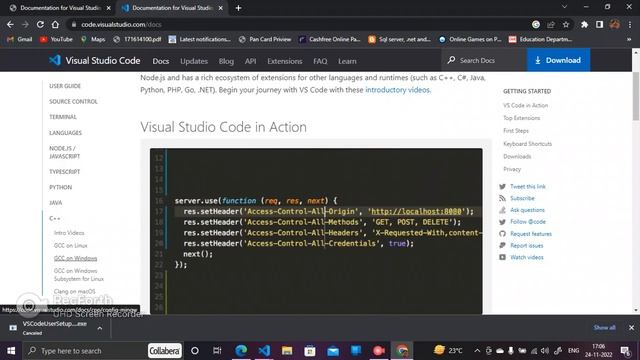Expand the Source Control sidebar section
640x360 pixels.
73,102
